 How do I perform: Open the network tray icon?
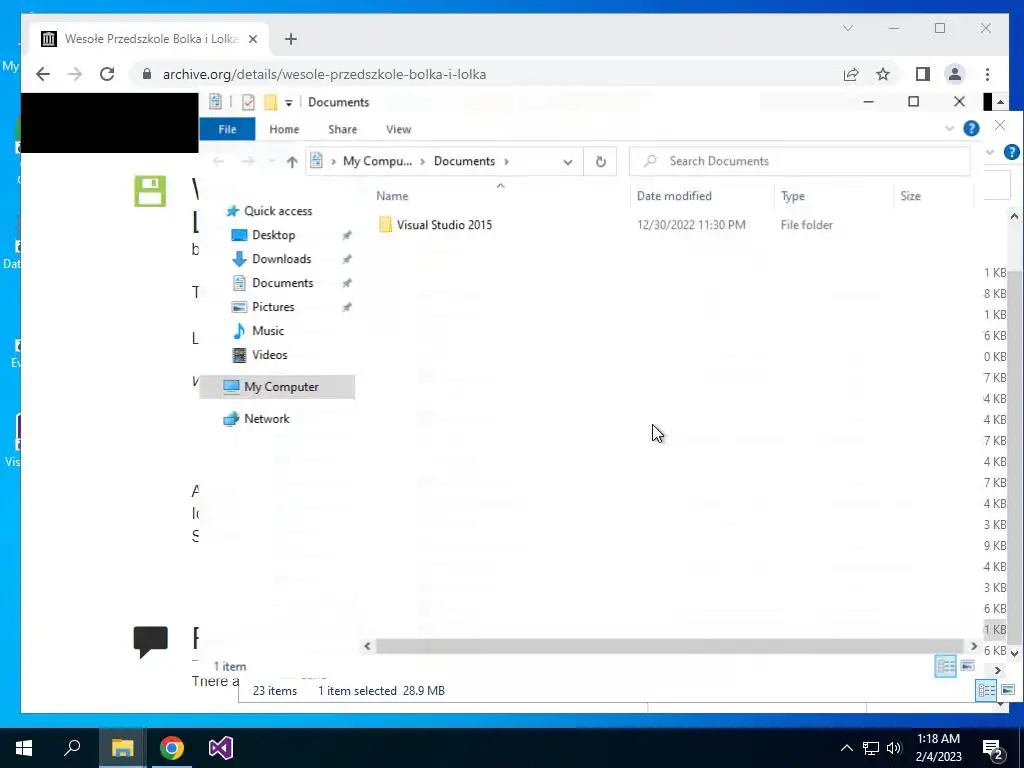[871, 748]
